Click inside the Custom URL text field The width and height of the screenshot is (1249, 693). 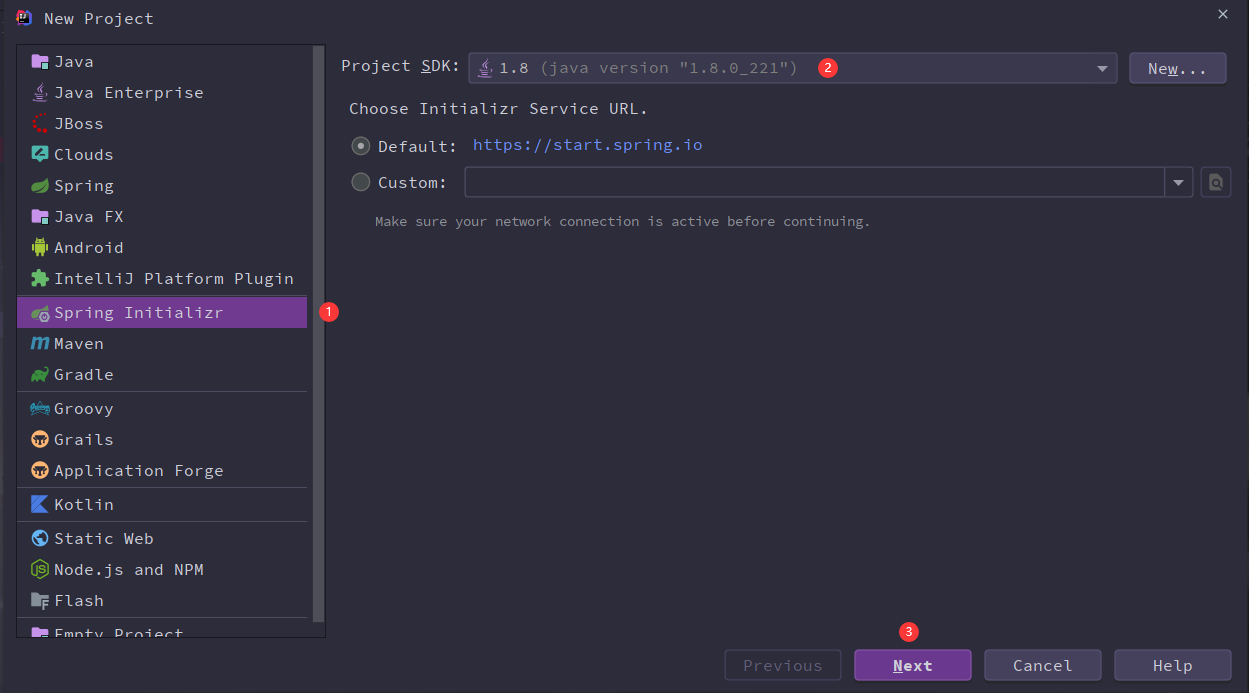[813, 183]
